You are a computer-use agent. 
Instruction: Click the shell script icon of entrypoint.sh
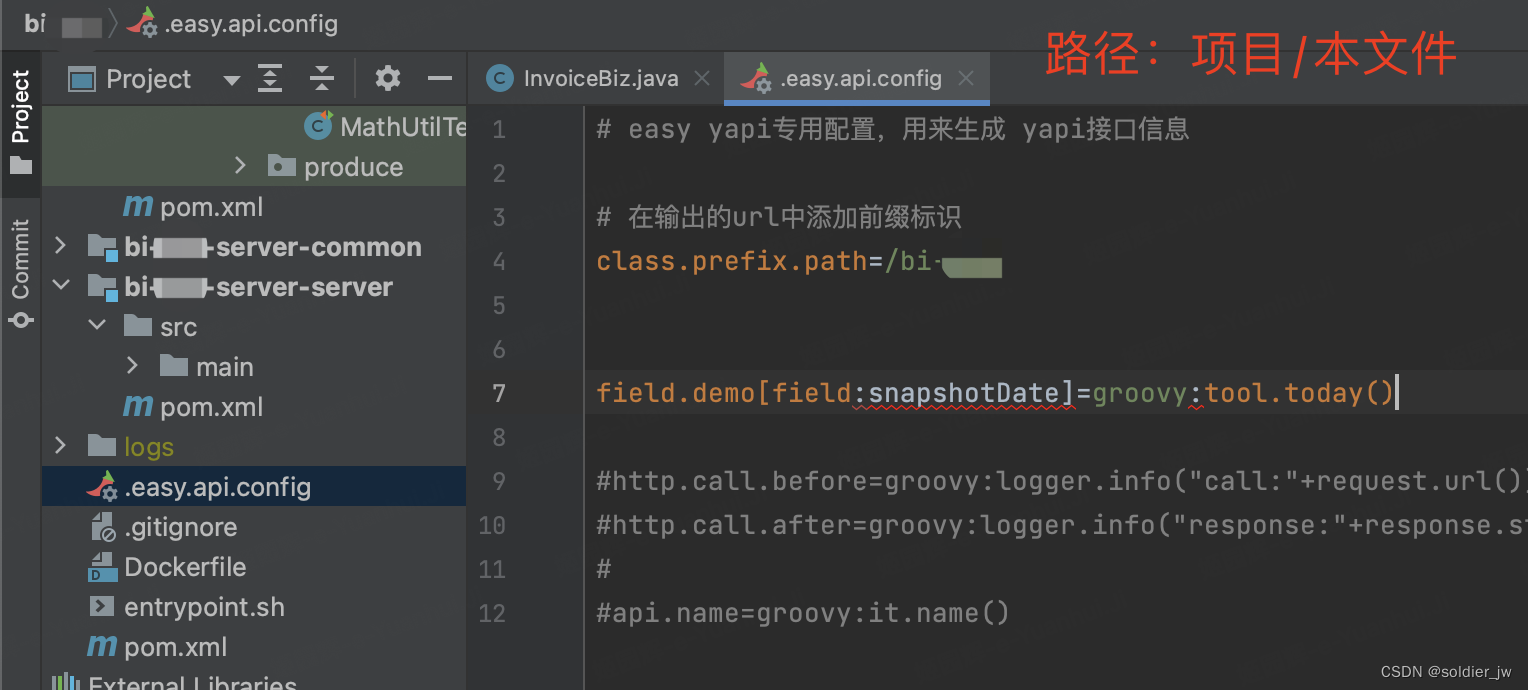coord(103,607)
